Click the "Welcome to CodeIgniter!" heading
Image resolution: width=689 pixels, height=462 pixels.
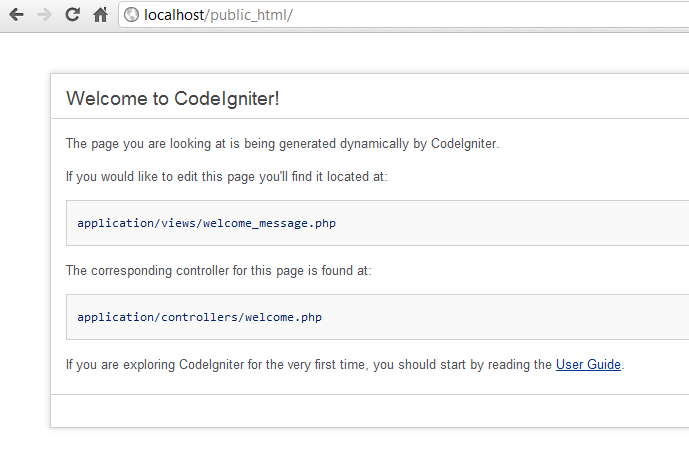pyautogui.click(x=173, y=99)
